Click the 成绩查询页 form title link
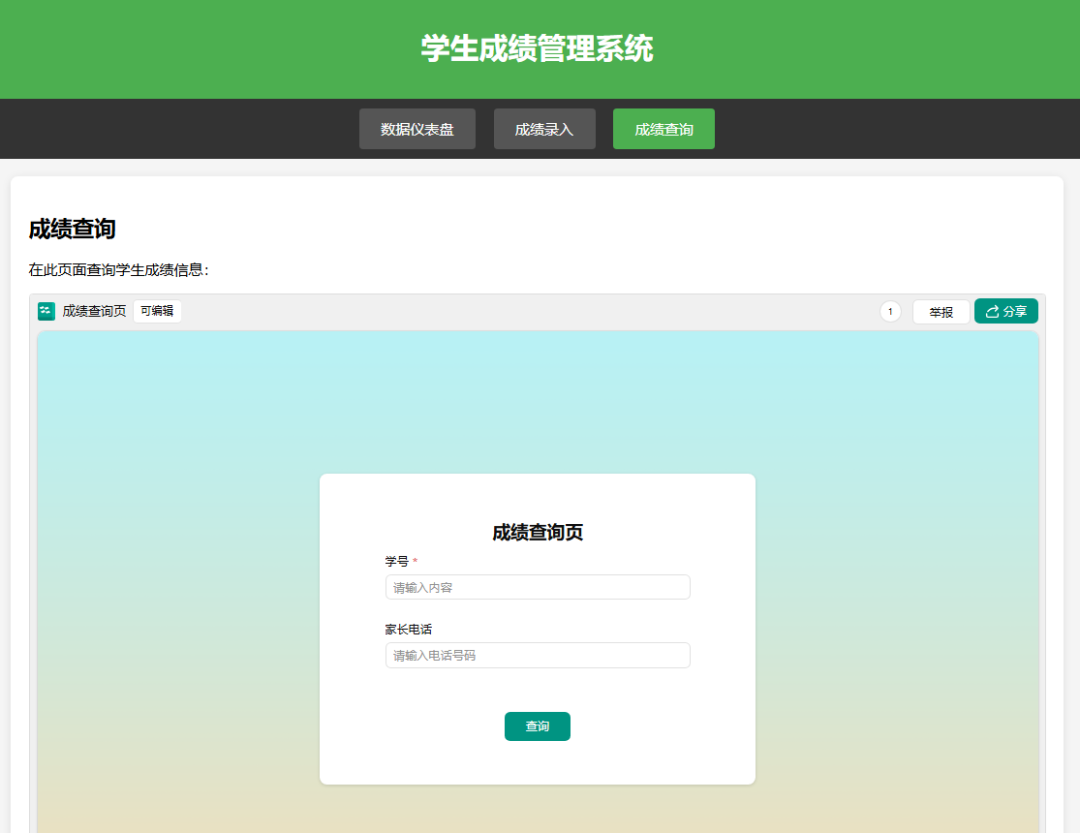 pyautogui.click(x=97, y=311)
